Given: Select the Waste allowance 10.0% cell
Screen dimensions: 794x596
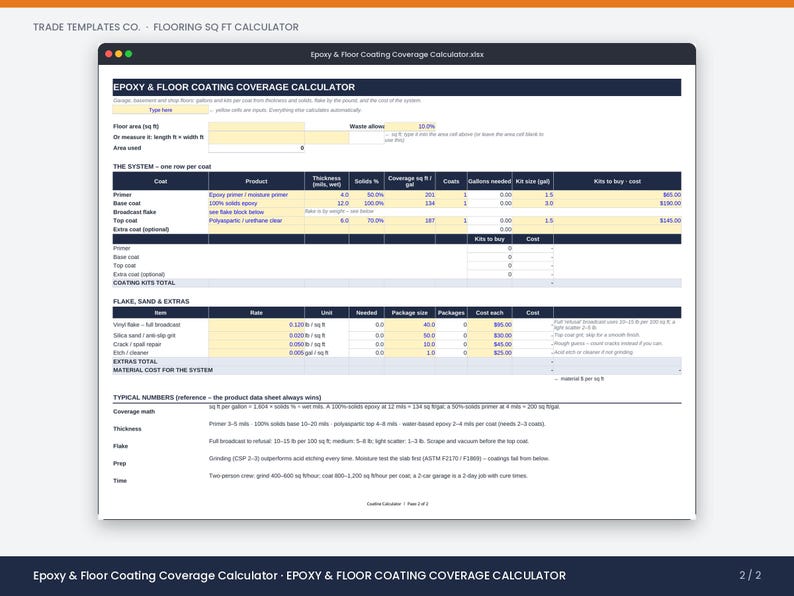Looking at the screenshot, I should point(410,126).
